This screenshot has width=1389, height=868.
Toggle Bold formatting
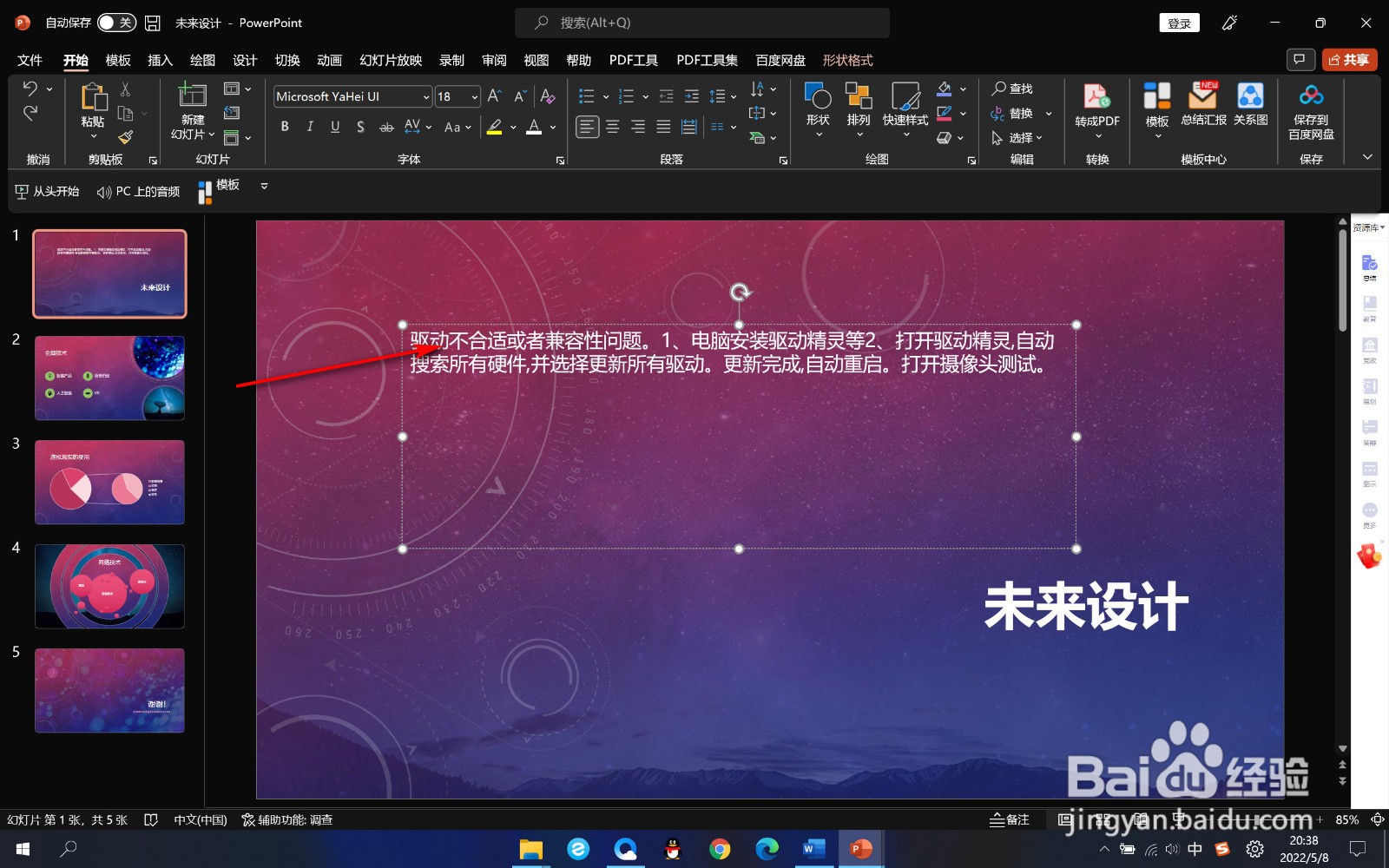click(285, 127)
